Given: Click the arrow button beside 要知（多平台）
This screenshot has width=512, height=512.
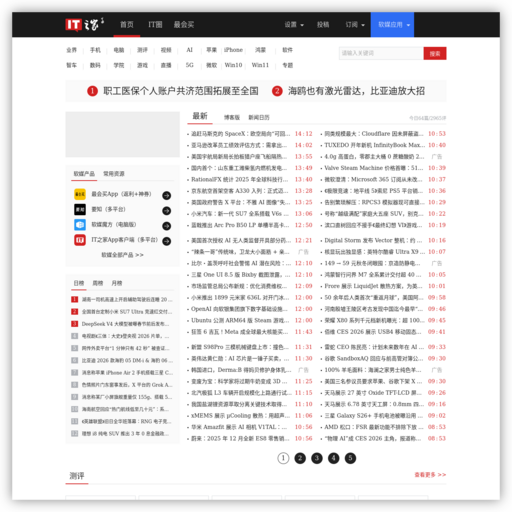Looking at the screenshot, I should click(x=167, y=211).
